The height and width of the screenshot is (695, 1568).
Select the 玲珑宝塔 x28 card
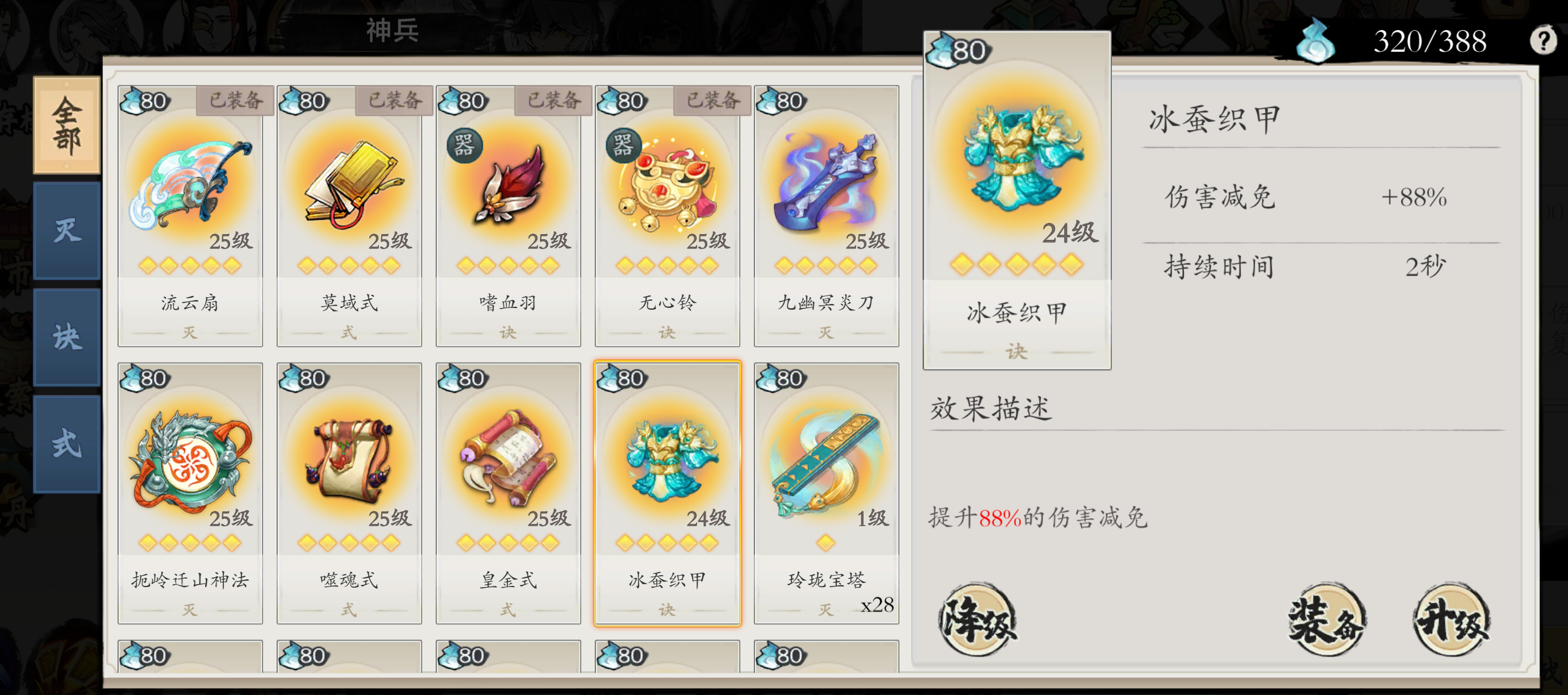(827, 493)
